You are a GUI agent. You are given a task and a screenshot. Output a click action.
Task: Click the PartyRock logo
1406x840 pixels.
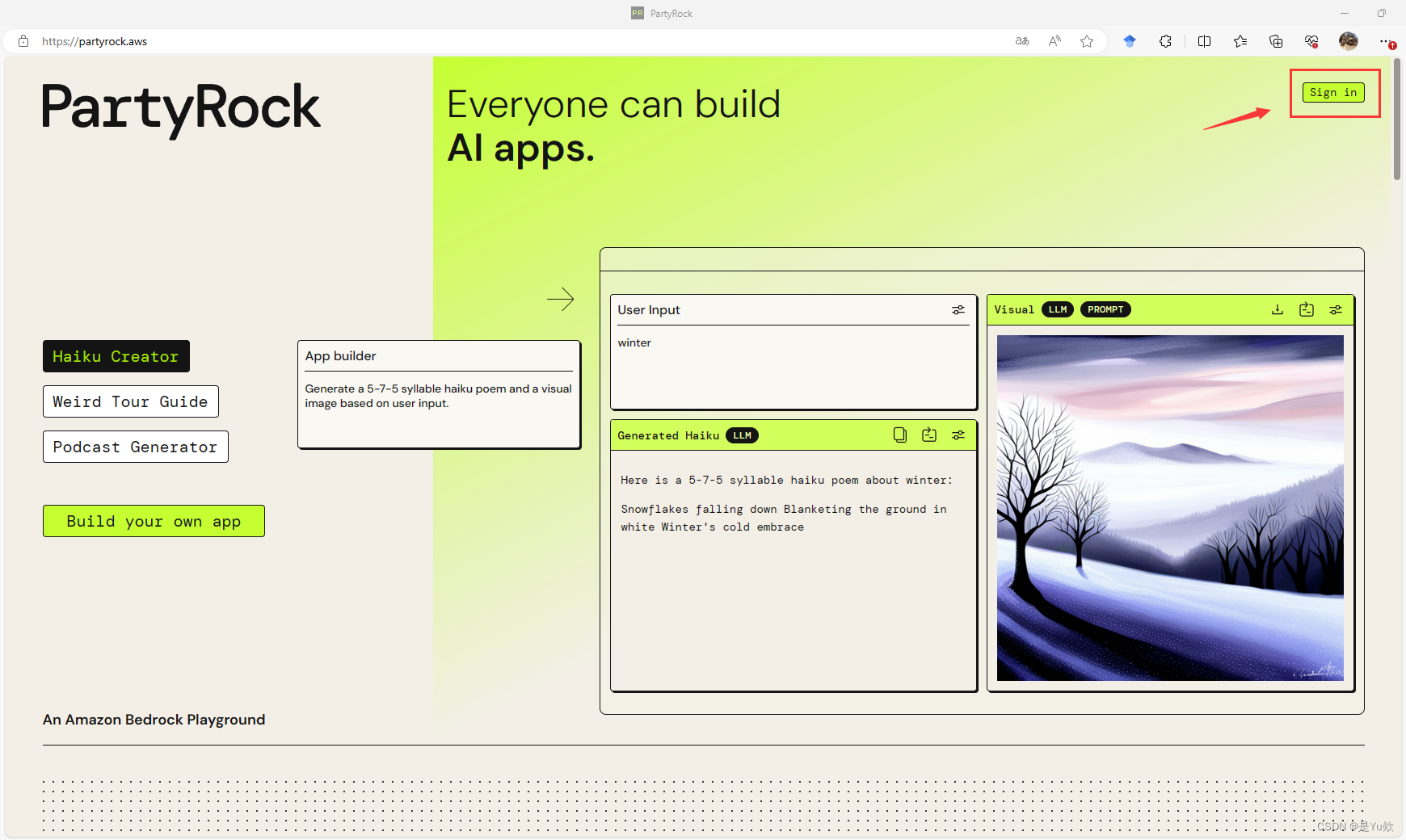(182, 110)
